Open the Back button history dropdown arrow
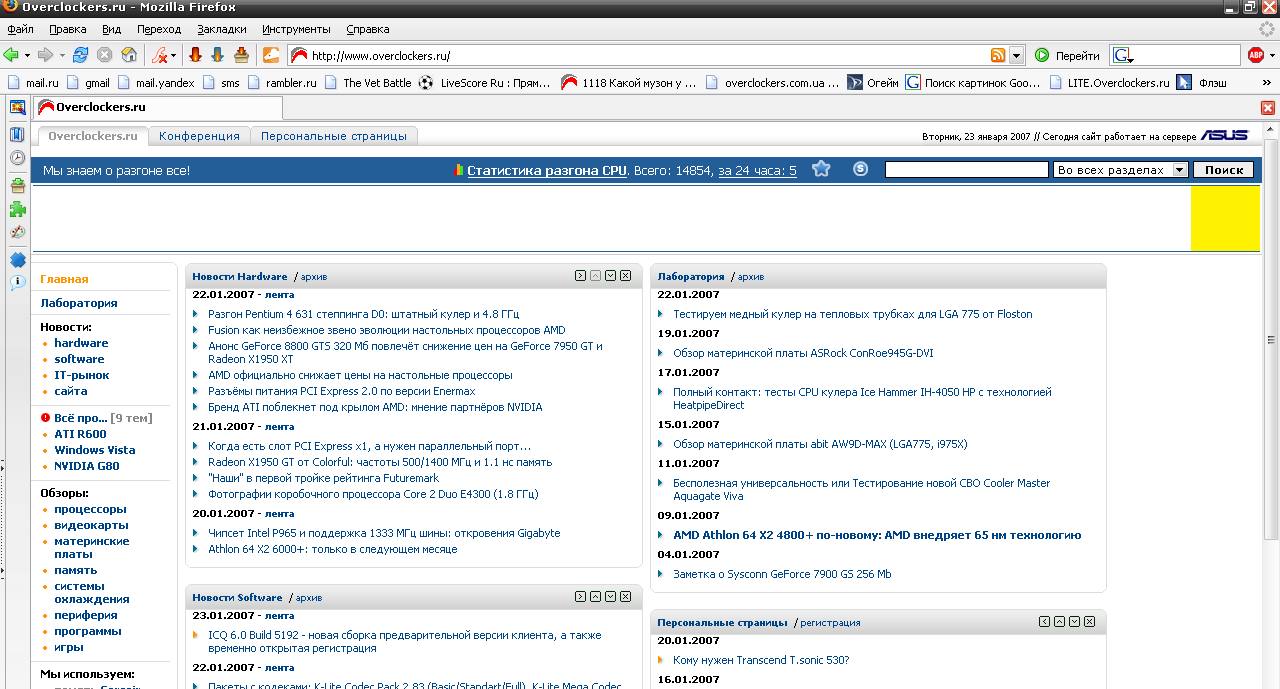The image size is (1280, 689). 26,56
